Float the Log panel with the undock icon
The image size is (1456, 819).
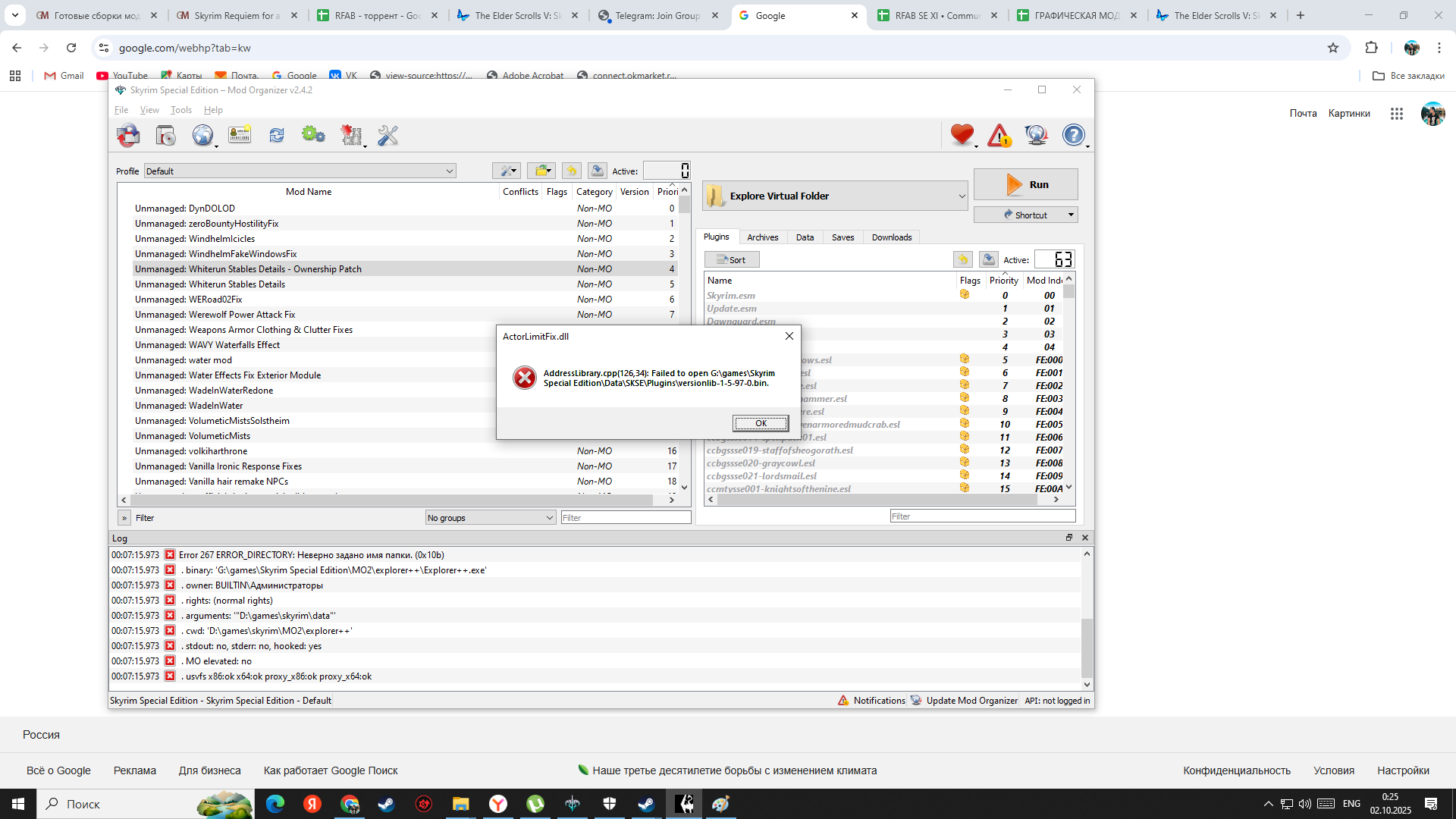coord(1069,538)
